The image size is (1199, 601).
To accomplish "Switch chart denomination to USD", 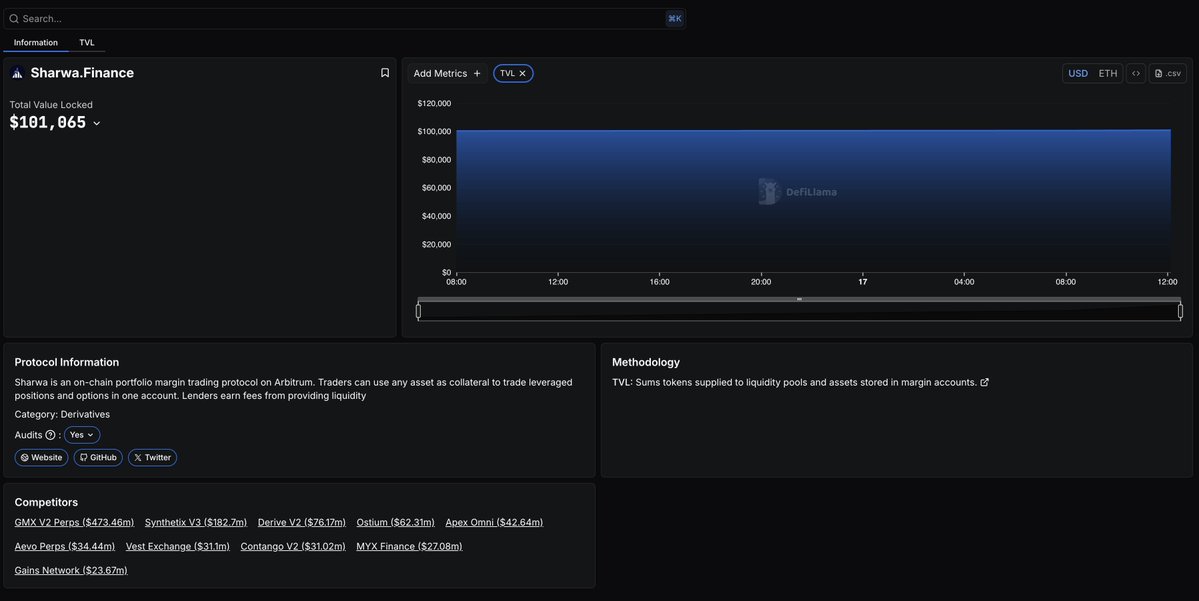I will 1077,73.
